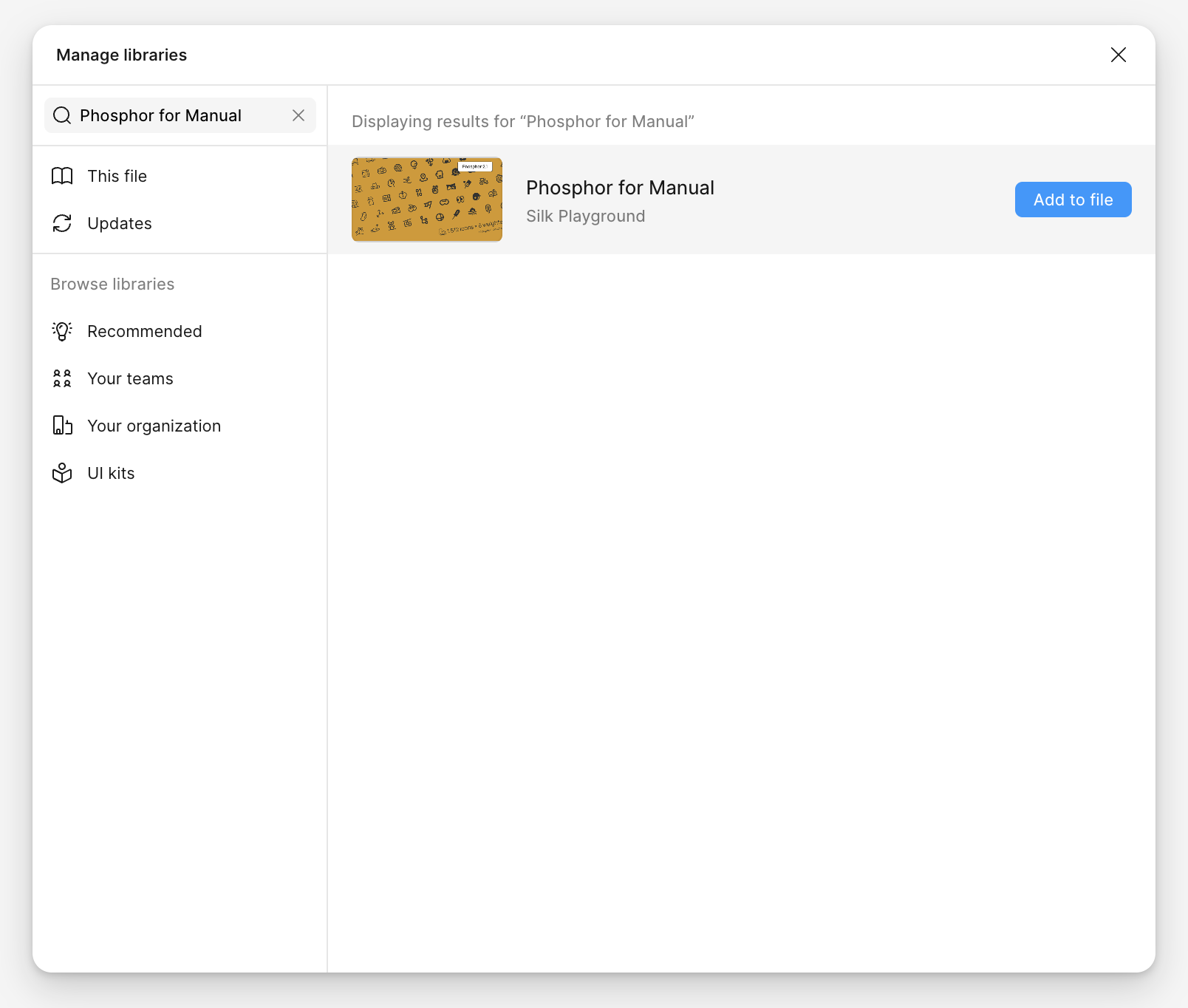Click the Phosphor library cover thumbnail
Image resolution: width=1188 pixels, height=1008 pixels.
(x=426, y=200)
